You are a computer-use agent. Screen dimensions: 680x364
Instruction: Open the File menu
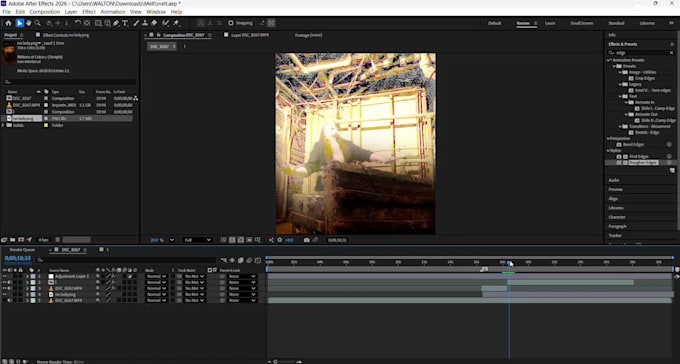coord(7,12)
